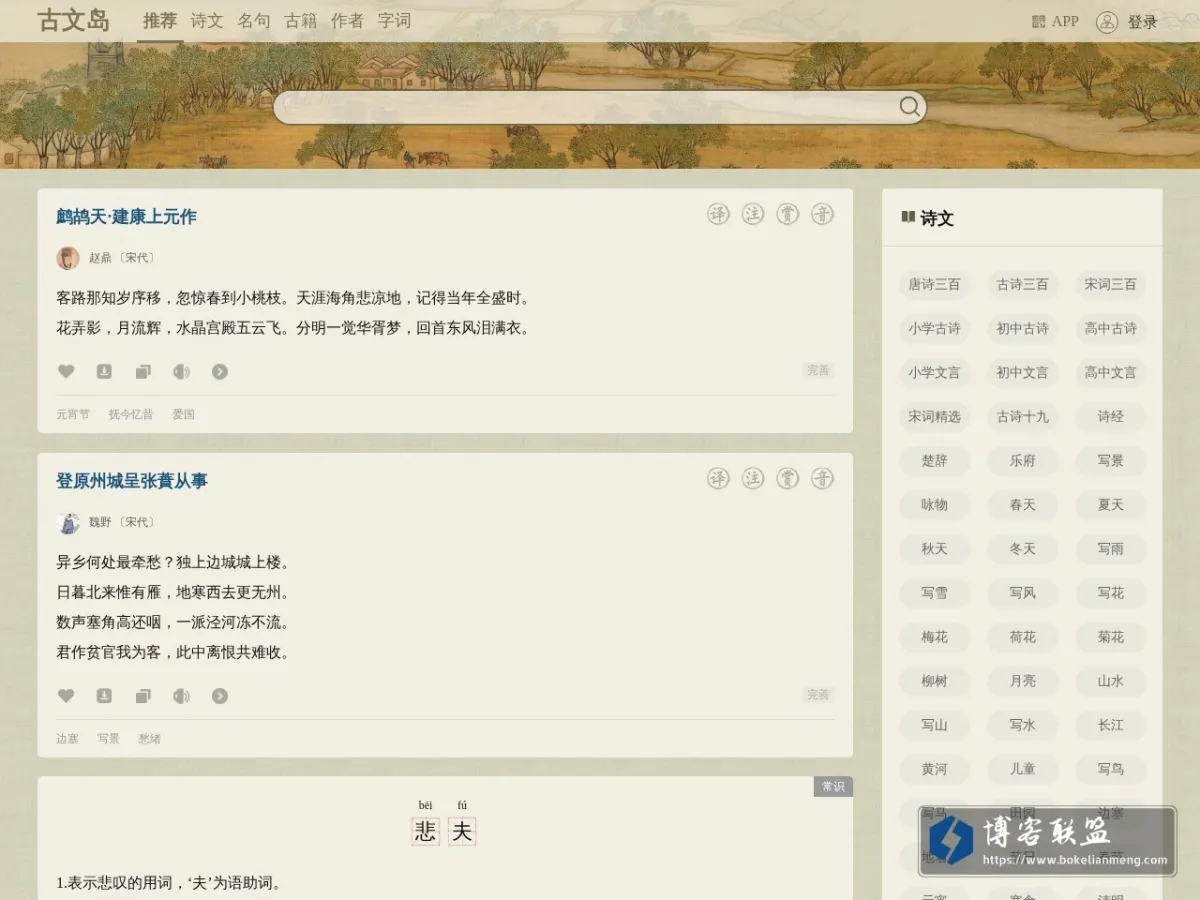
Task: Click the 常识 label on the 悲夫 card
Action: coord(833,786)
